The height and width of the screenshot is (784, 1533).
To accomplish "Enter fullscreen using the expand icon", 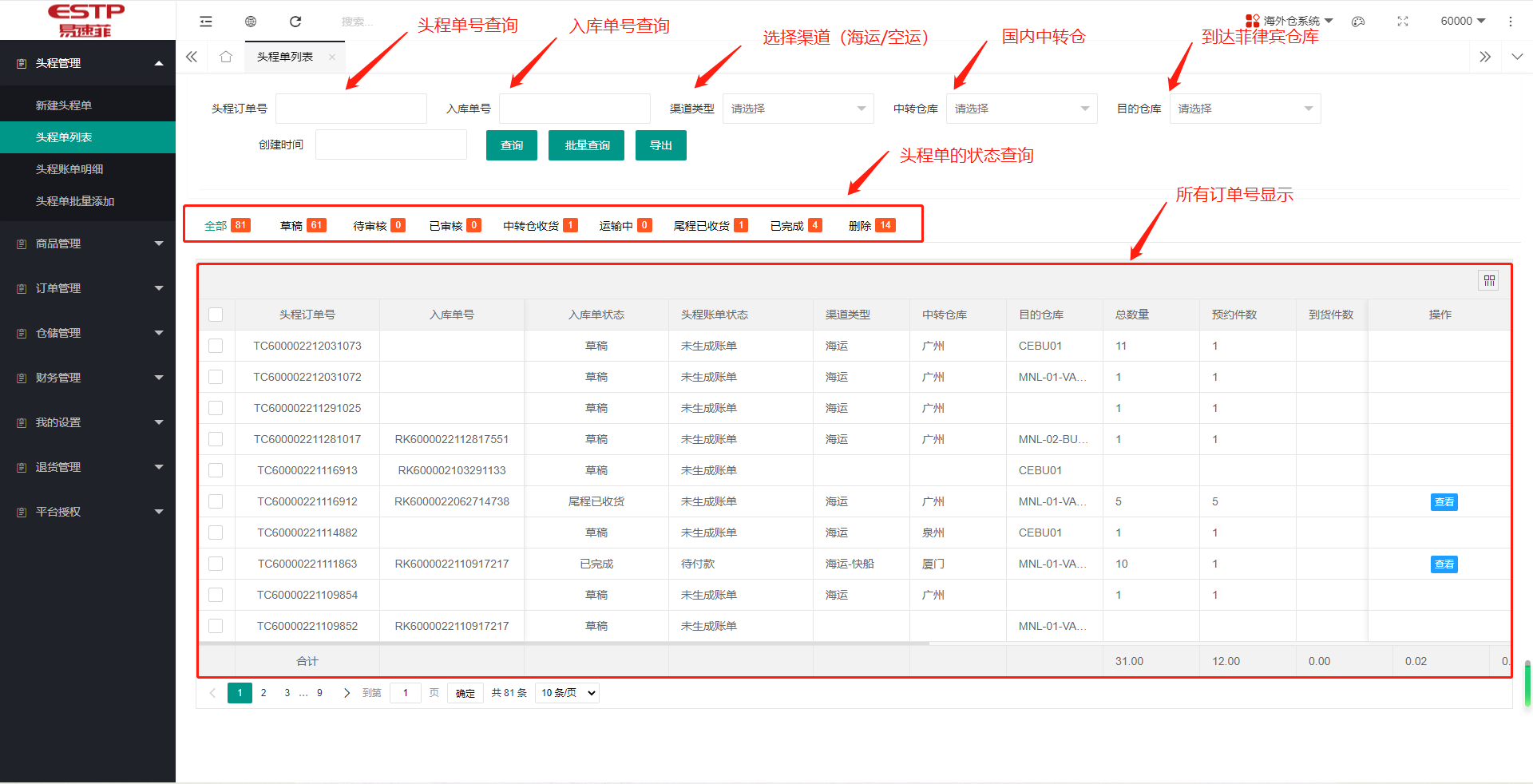I will click(x=1403, y=22).
